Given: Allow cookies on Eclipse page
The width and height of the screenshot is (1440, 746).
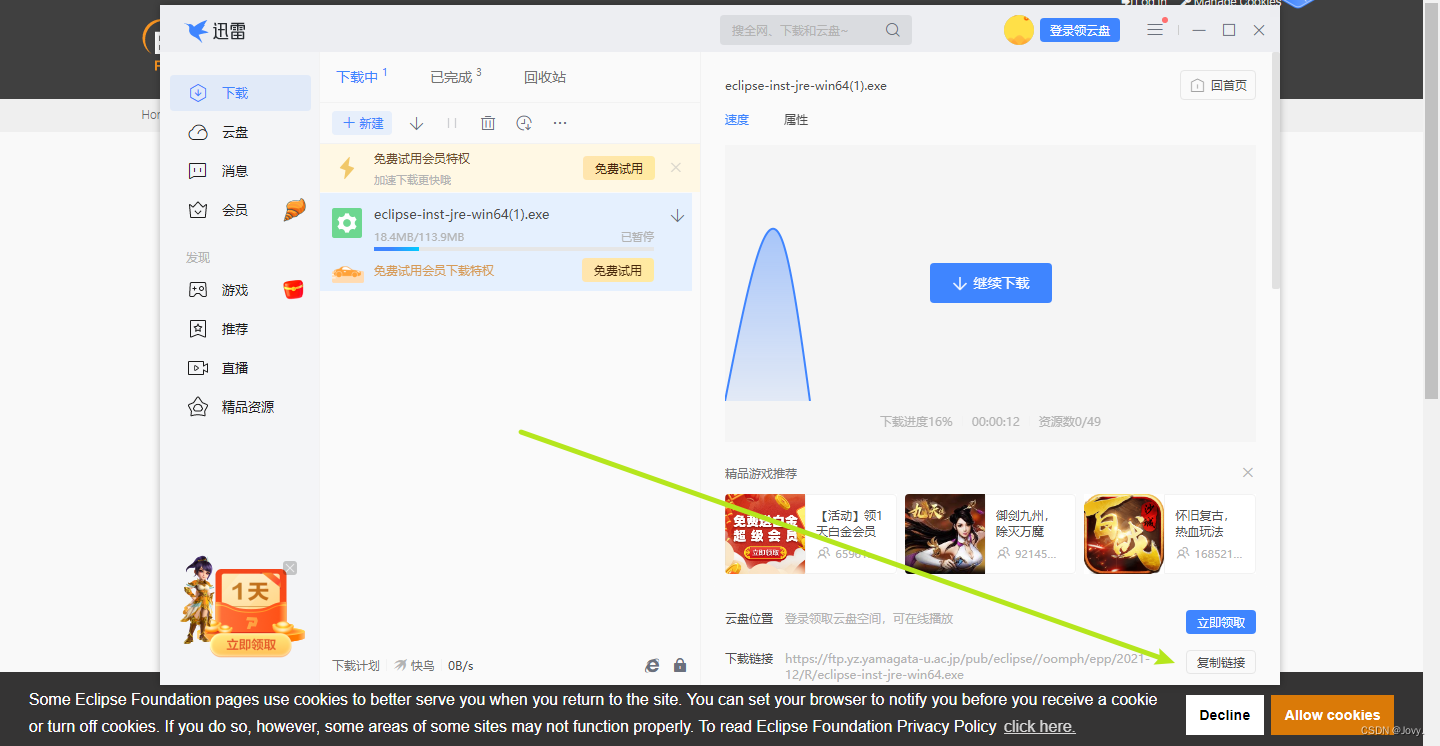Looking at the screenshot, I should tap(1332, 715).
